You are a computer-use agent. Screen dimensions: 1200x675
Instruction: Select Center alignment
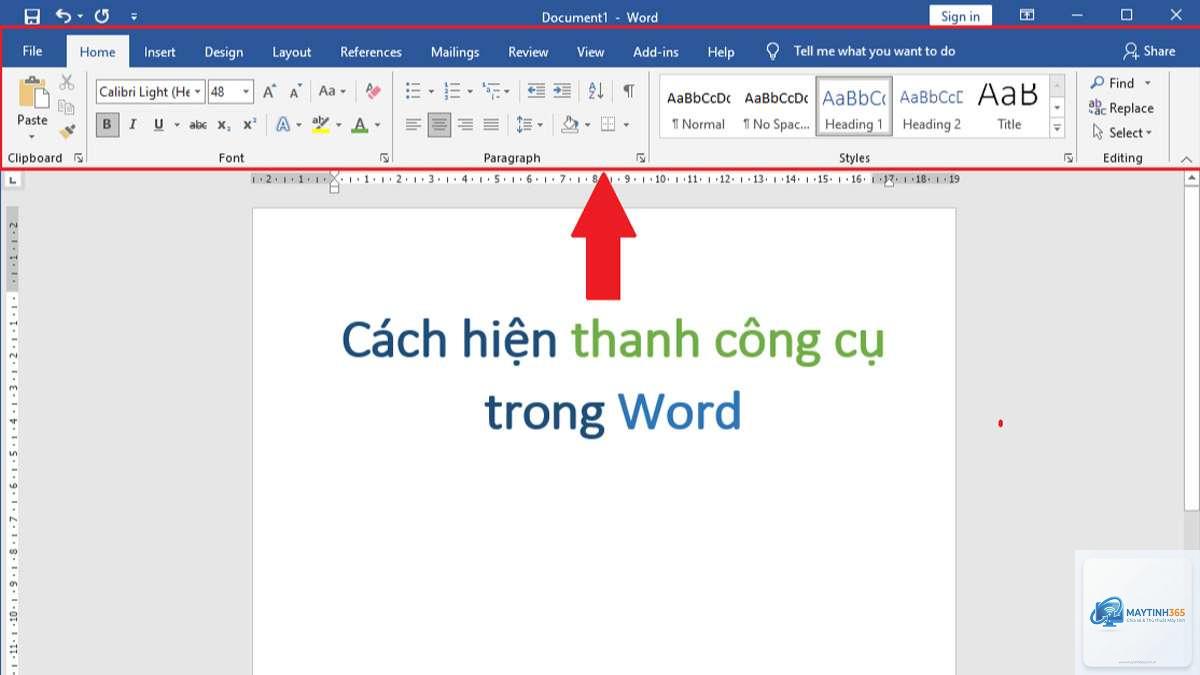pos(439,125)
